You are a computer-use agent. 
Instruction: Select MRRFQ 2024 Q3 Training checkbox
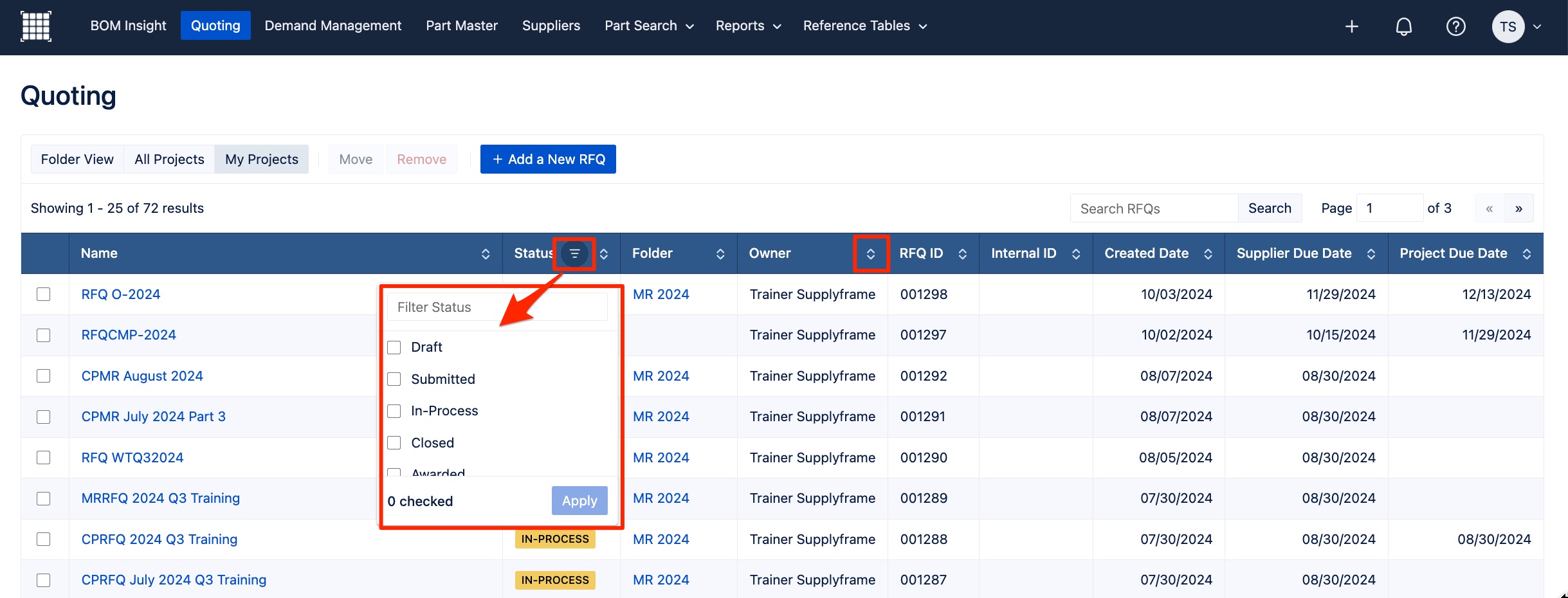point(44,498)
